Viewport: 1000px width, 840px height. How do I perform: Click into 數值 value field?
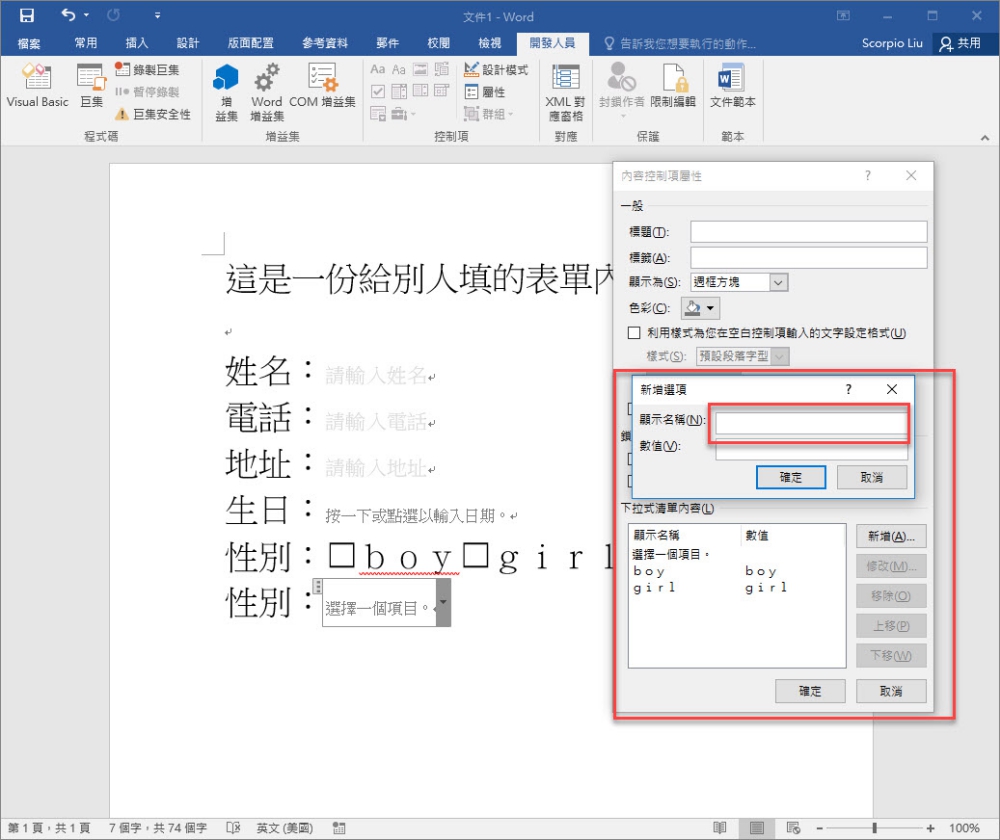(811, 449)
